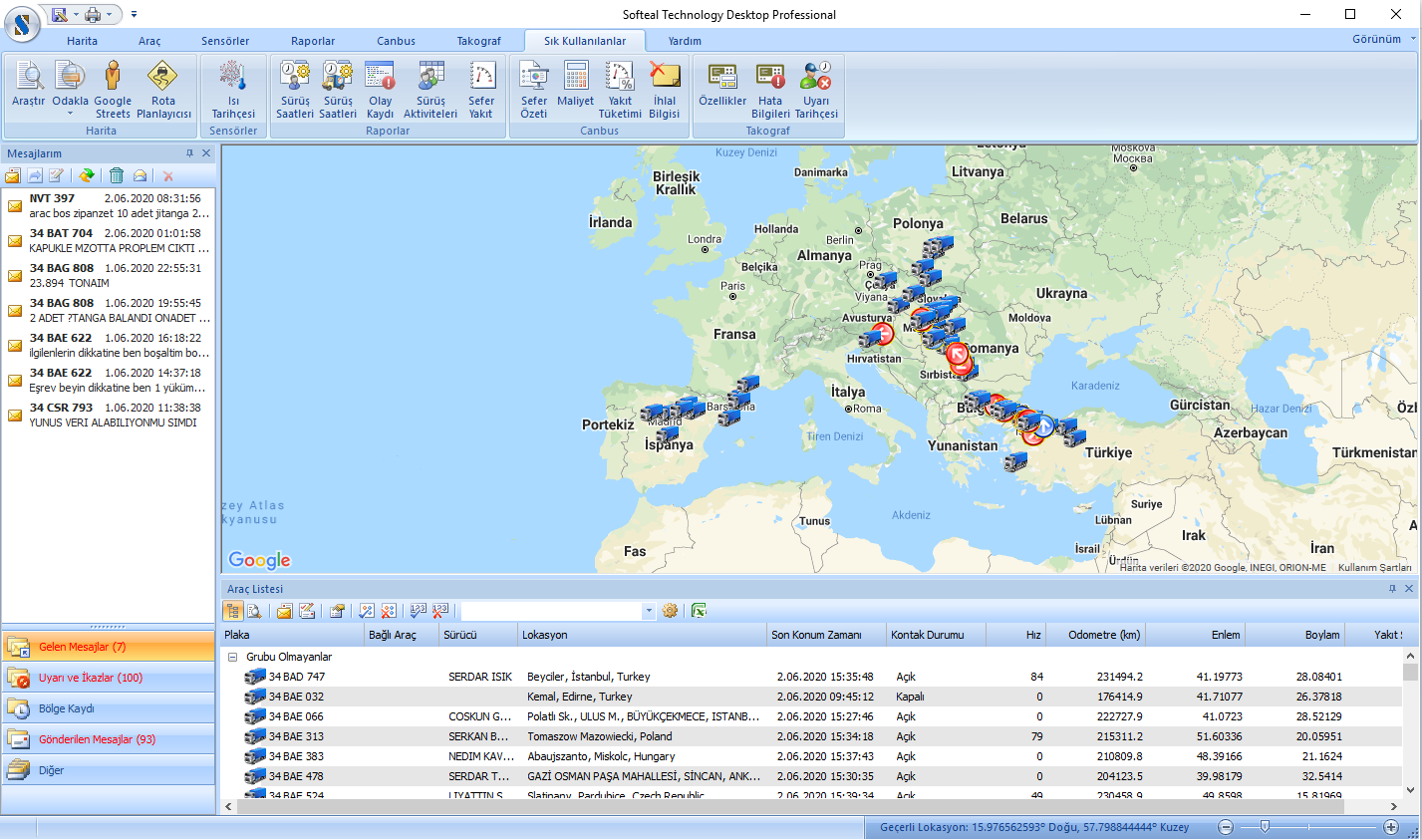Screen dimensions: 1422x840
Task: Click red X delete icon in Mesajlarım
Action: click(168, 175)
